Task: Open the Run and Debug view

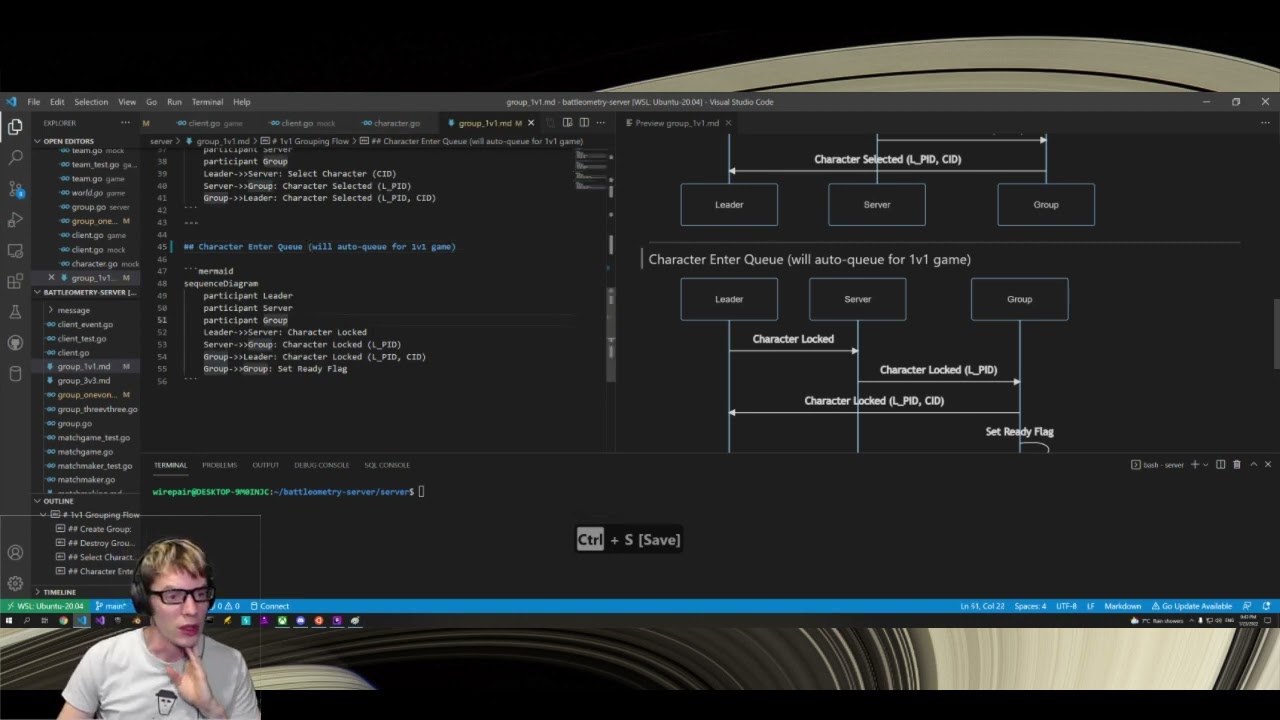Action: tap(15, 220)
